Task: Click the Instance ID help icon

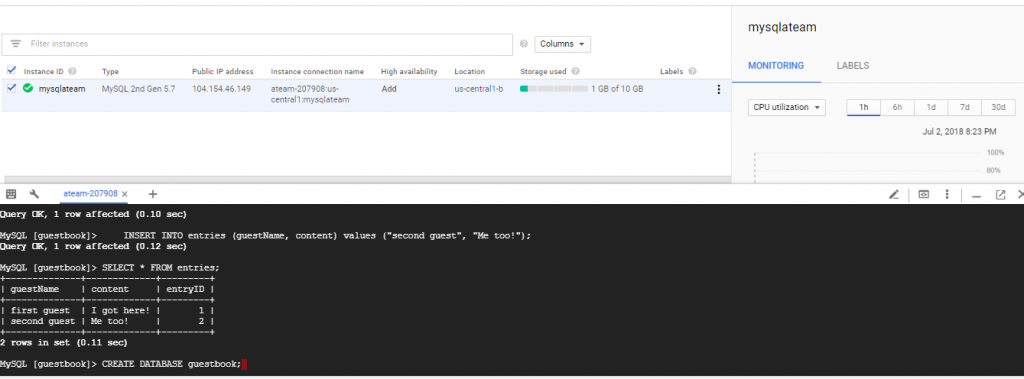Action: [x=72, y=71]
